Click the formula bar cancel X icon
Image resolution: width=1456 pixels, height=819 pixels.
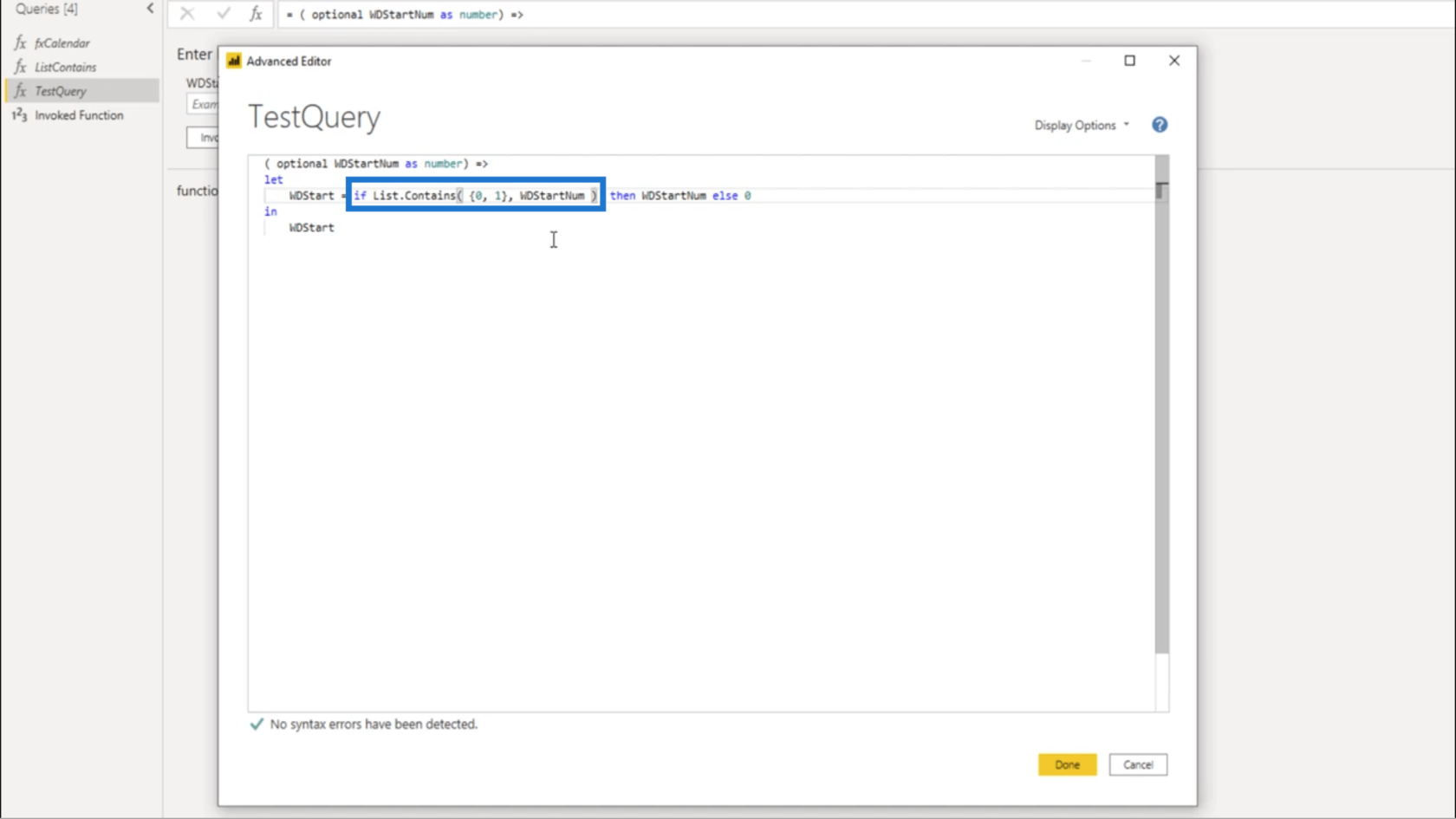coord(187,14)
